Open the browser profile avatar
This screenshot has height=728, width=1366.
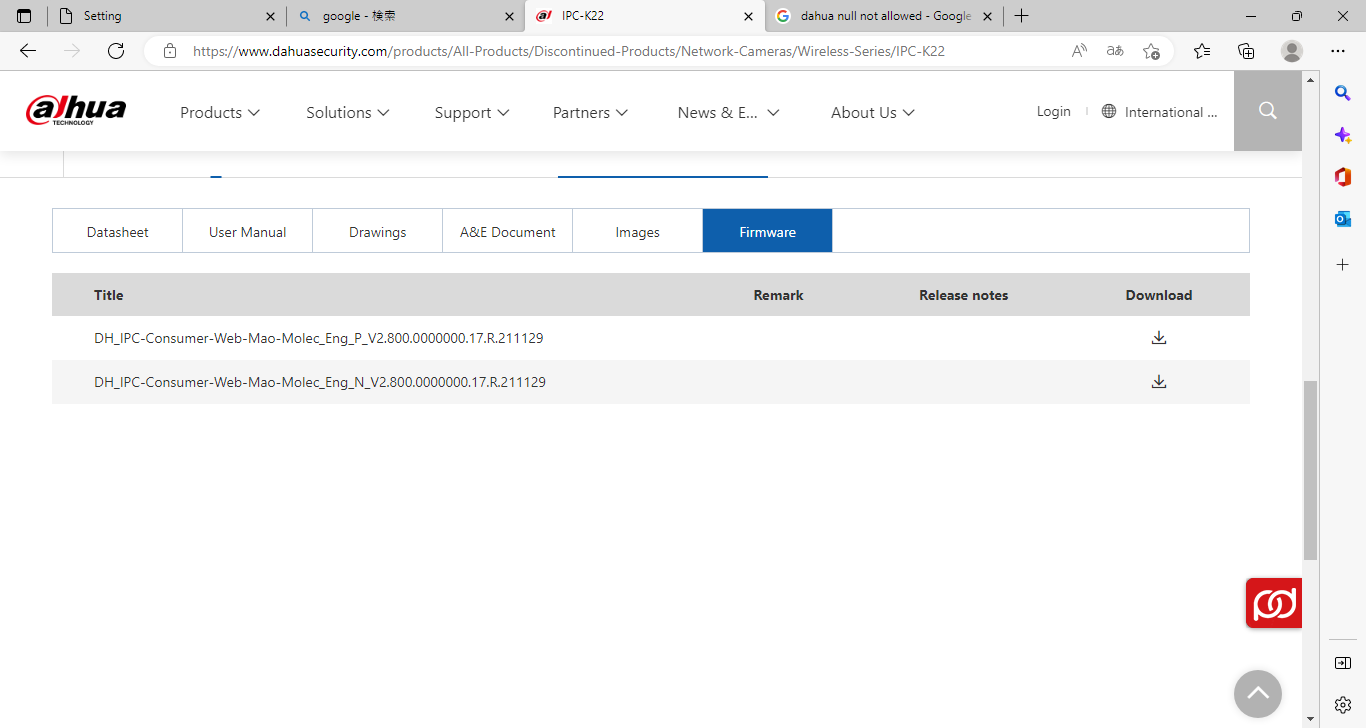point(1292,51)
